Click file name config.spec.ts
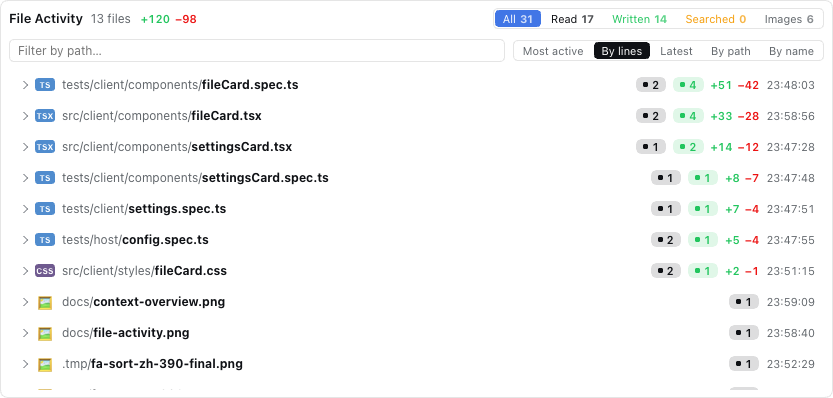This screenshot has height=398, width=833. 165,240
